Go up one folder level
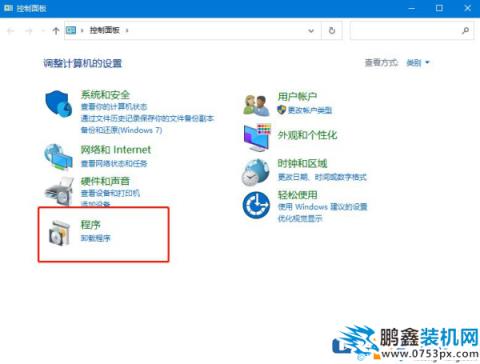The image size is (480, 364). 56,31
